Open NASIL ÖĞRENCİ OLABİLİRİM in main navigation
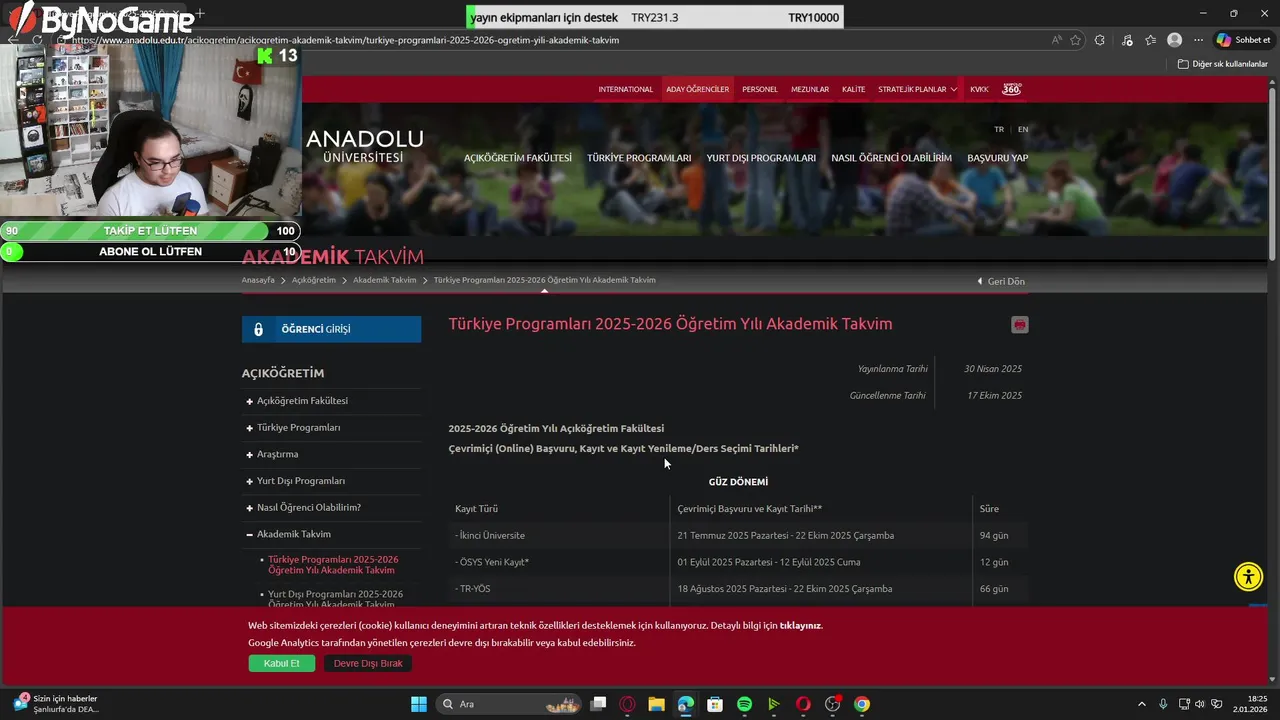 point(891,158)
